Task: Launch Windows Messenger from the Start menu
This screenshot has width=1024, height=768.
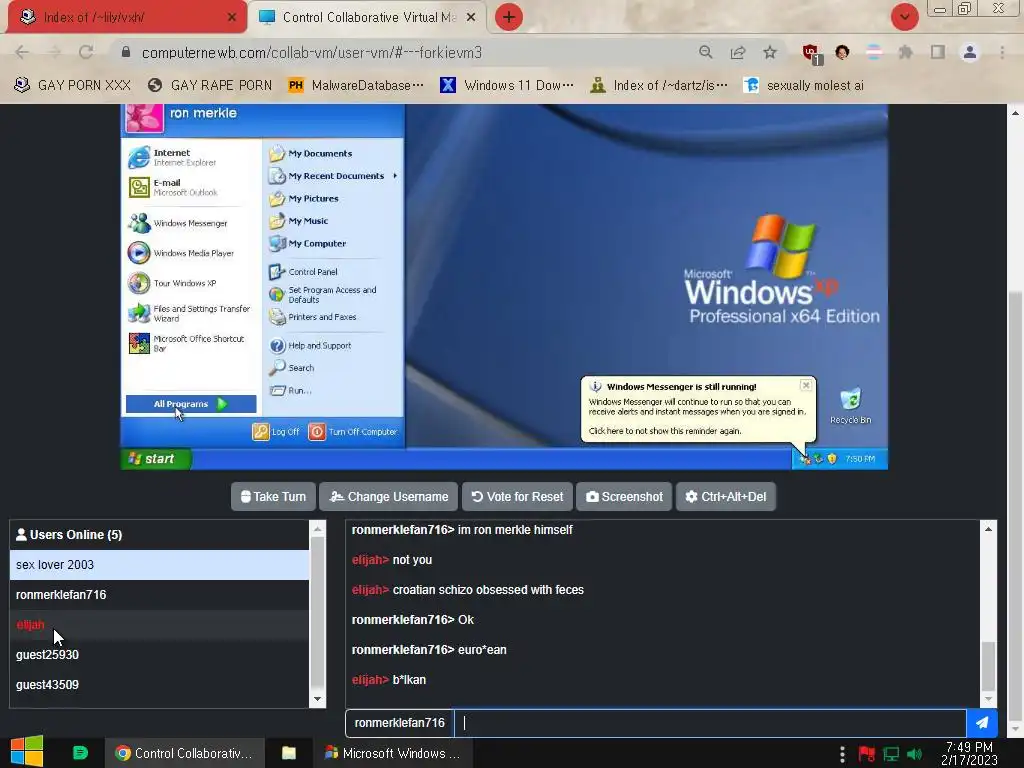Action: 178,223
